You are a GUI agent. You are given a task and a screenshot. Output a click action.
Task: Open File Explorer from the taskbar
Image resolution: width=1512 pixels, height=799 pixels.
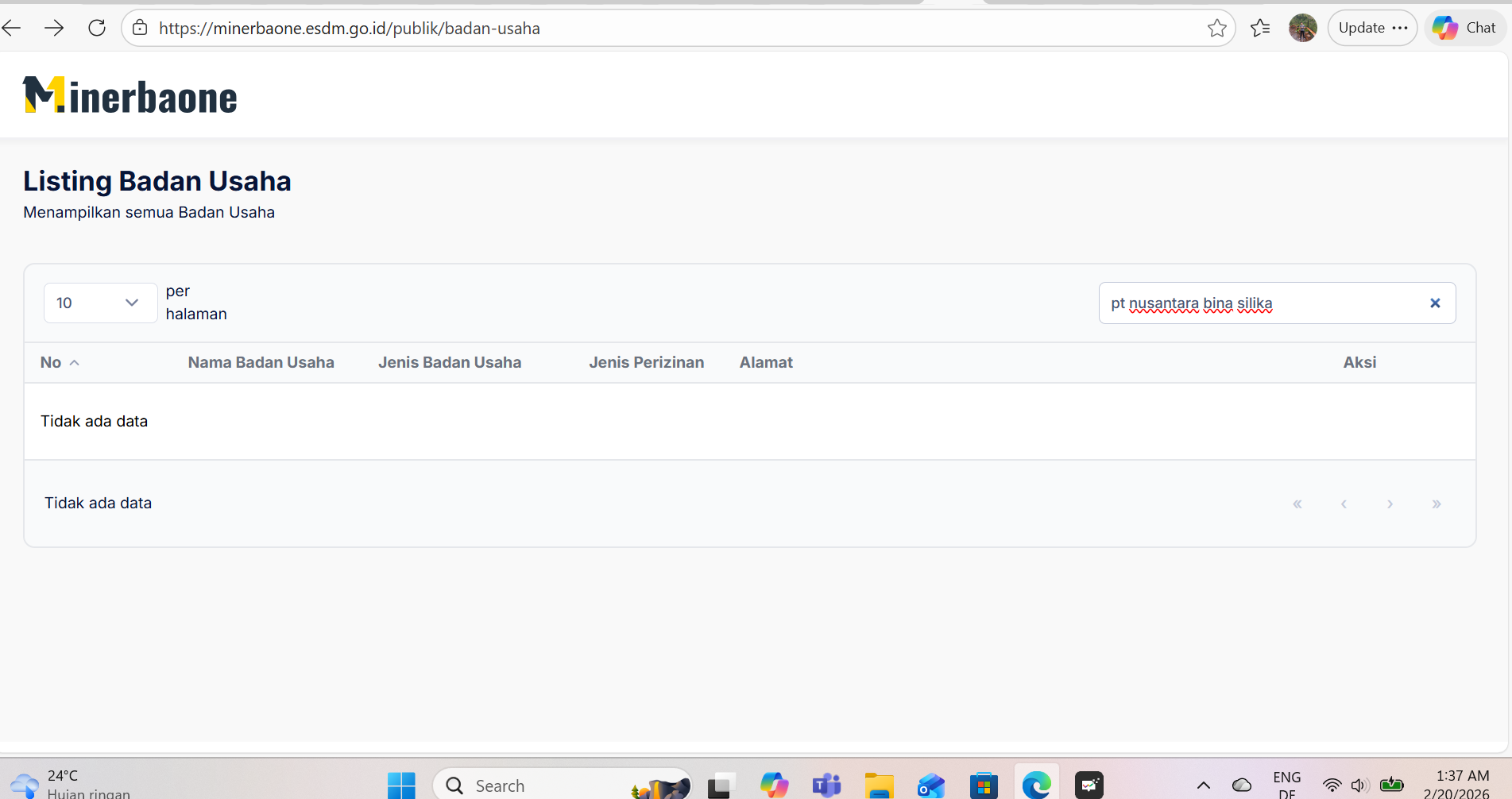879,785
